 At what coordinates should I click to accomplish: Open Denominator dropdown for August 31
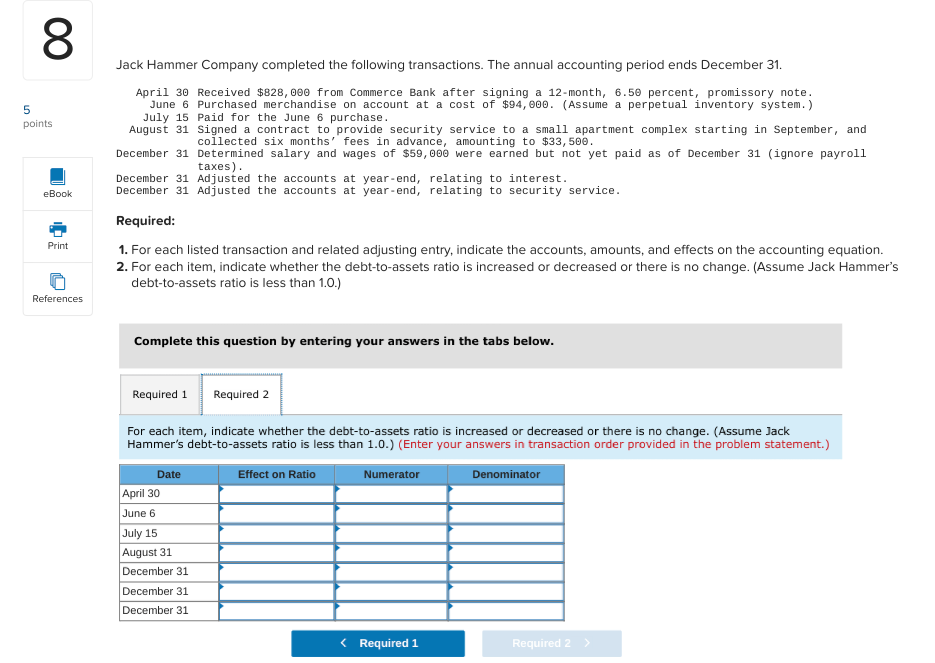click(x=506, y=553)
